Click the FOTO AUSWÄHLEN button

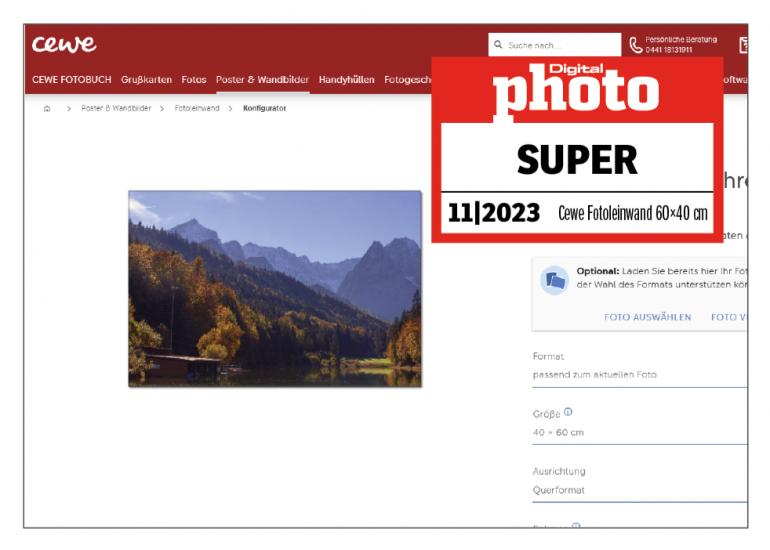coord(647,317)
